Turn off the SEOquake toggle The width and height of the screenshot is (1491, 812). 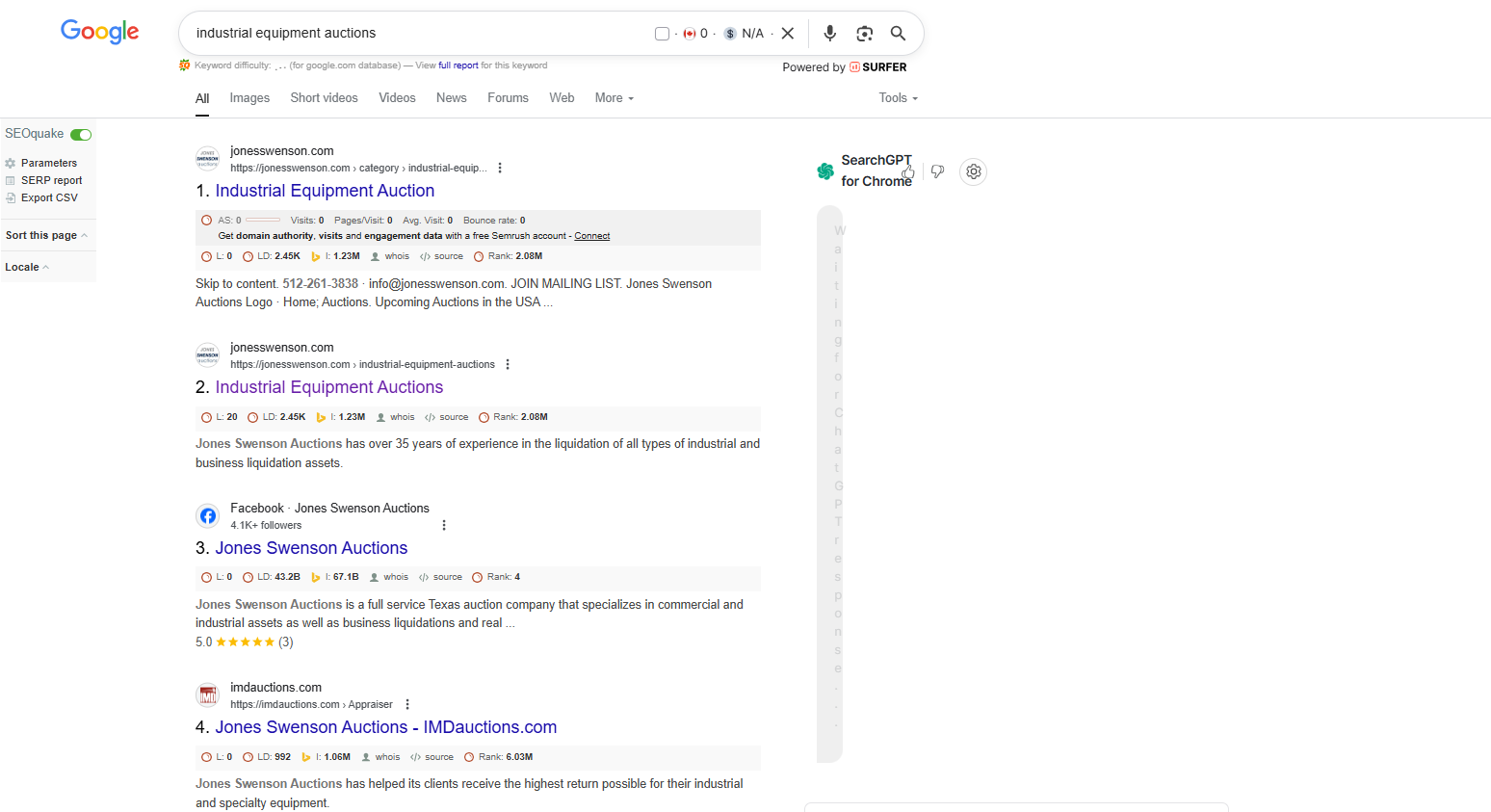[81, 134]
